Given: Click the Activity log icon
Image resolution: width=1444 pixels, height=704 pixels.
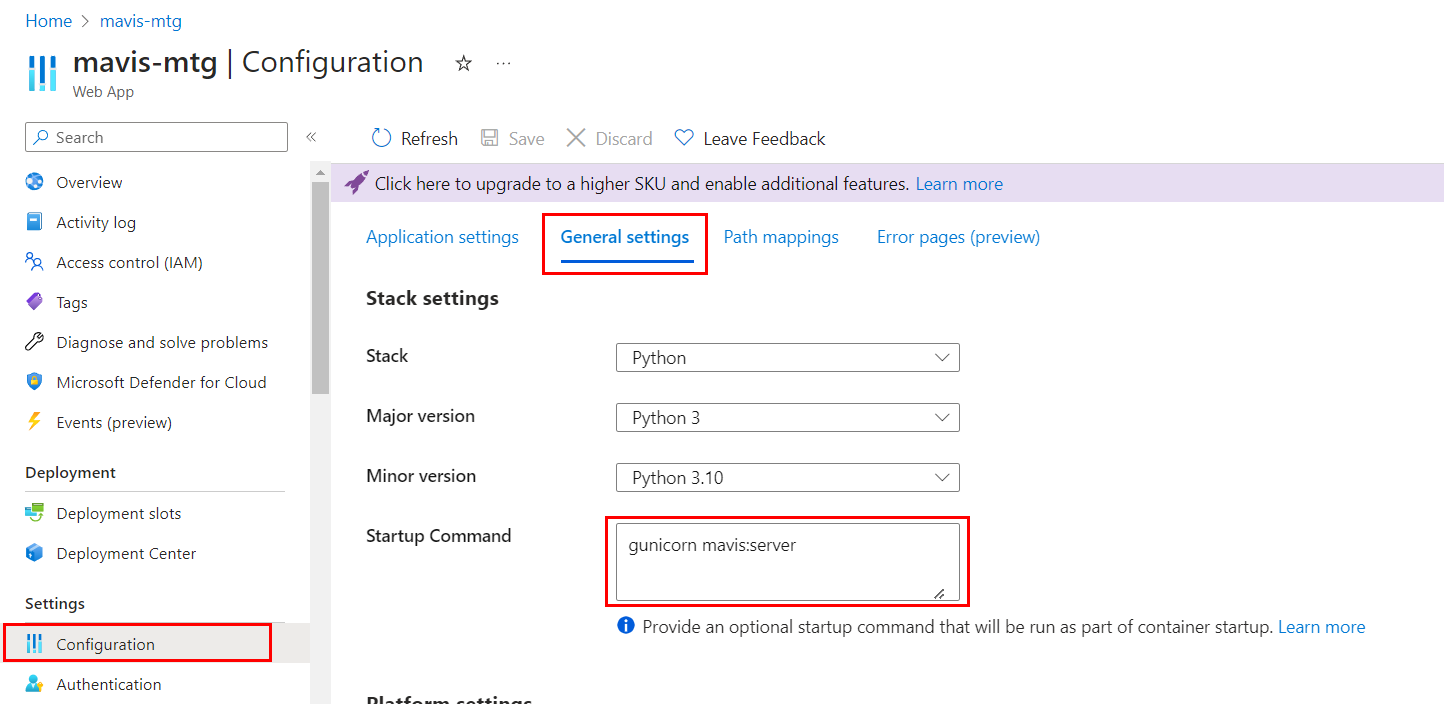Looking at the screenshot, I should point(35,222).
